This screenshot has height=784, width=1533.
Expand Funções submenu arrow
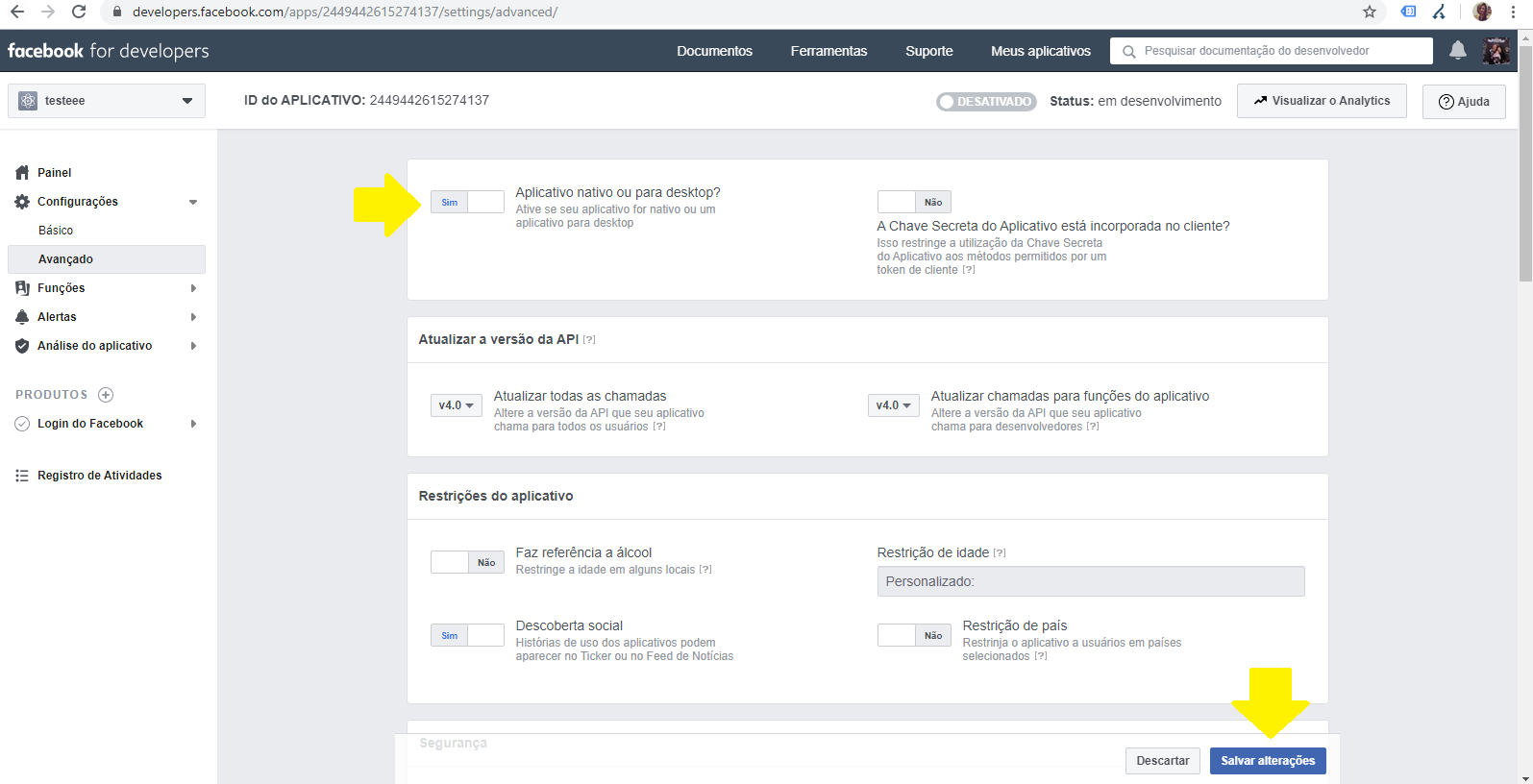click(193, 288)
